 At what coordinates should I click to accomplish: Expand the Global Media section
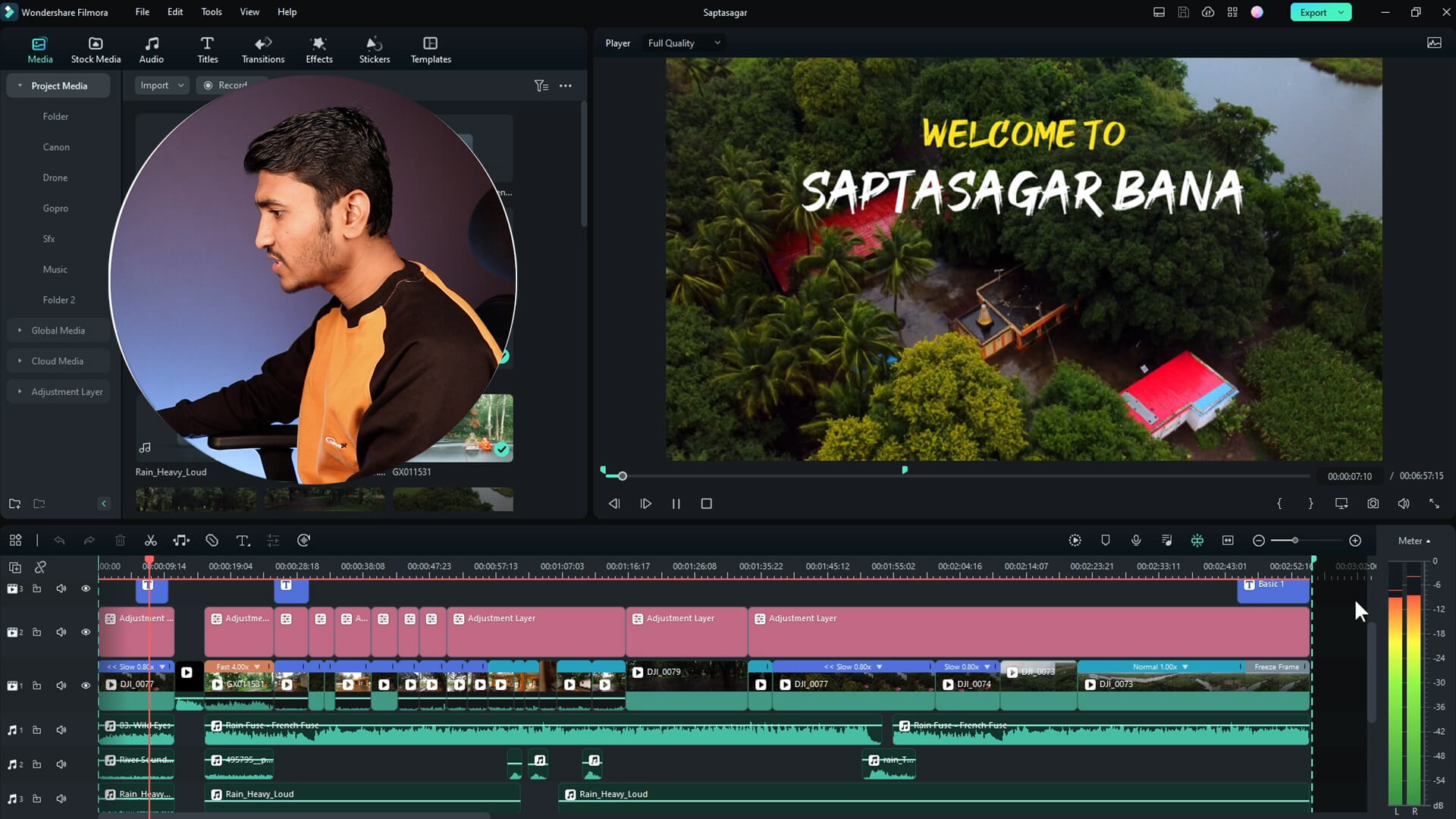point(20,331)
